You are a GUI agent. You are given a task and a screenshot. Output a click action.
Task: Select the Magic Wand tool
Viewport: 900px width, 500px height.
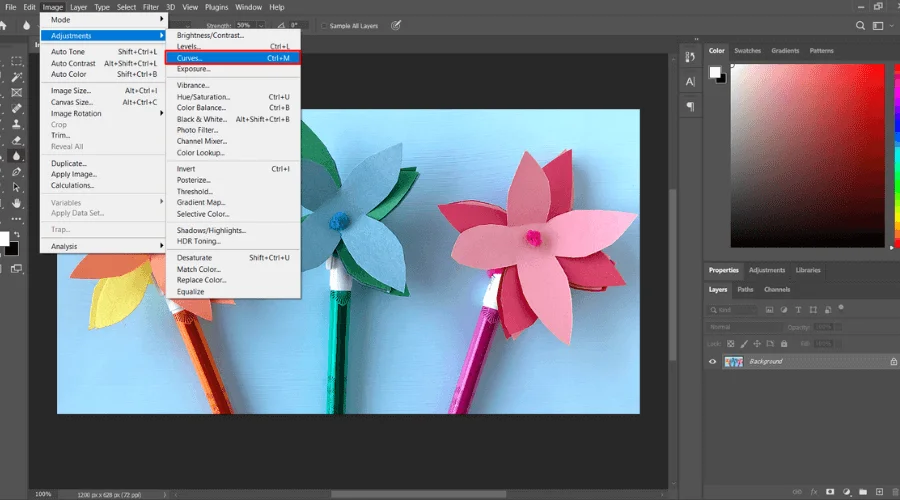[17, 77]
